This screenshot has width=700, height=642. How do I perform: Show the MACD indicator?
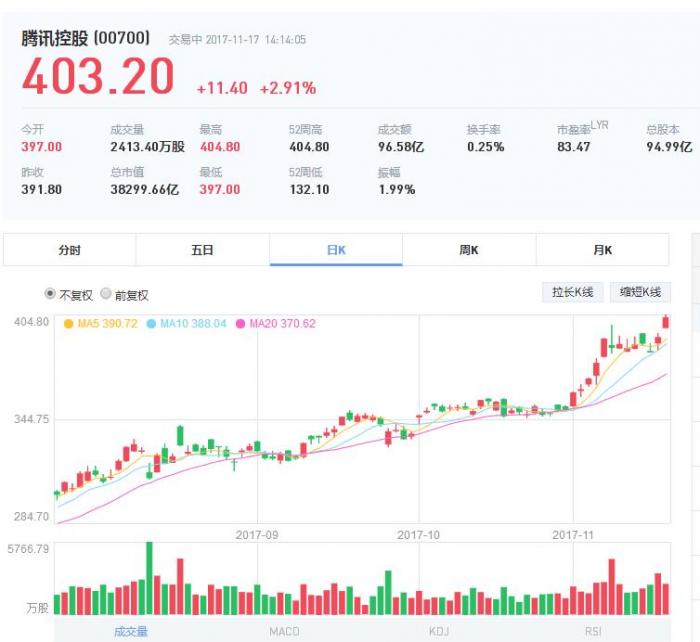(x=284, y=631)
